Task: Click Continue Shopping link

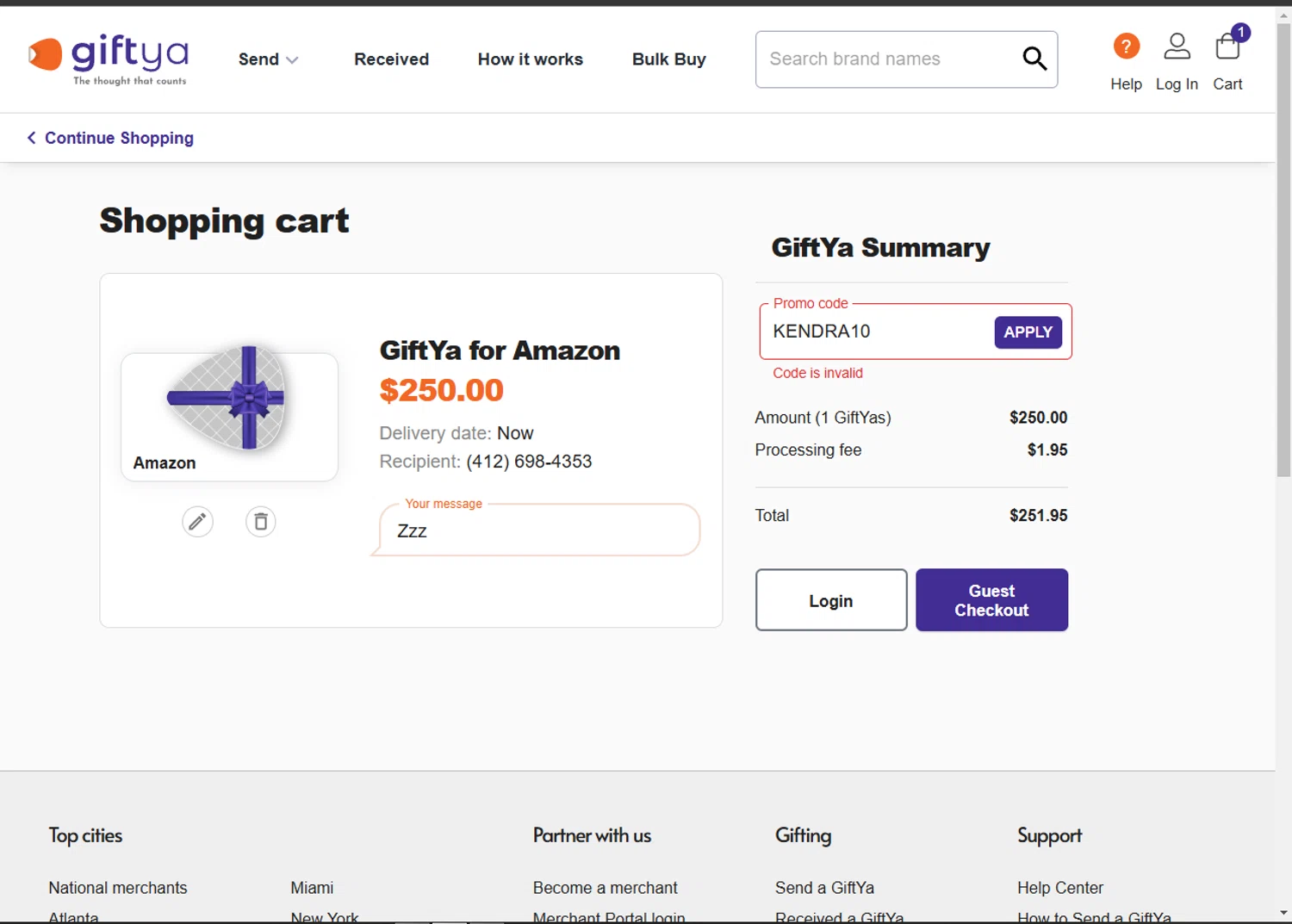Action: pos(119,138)
